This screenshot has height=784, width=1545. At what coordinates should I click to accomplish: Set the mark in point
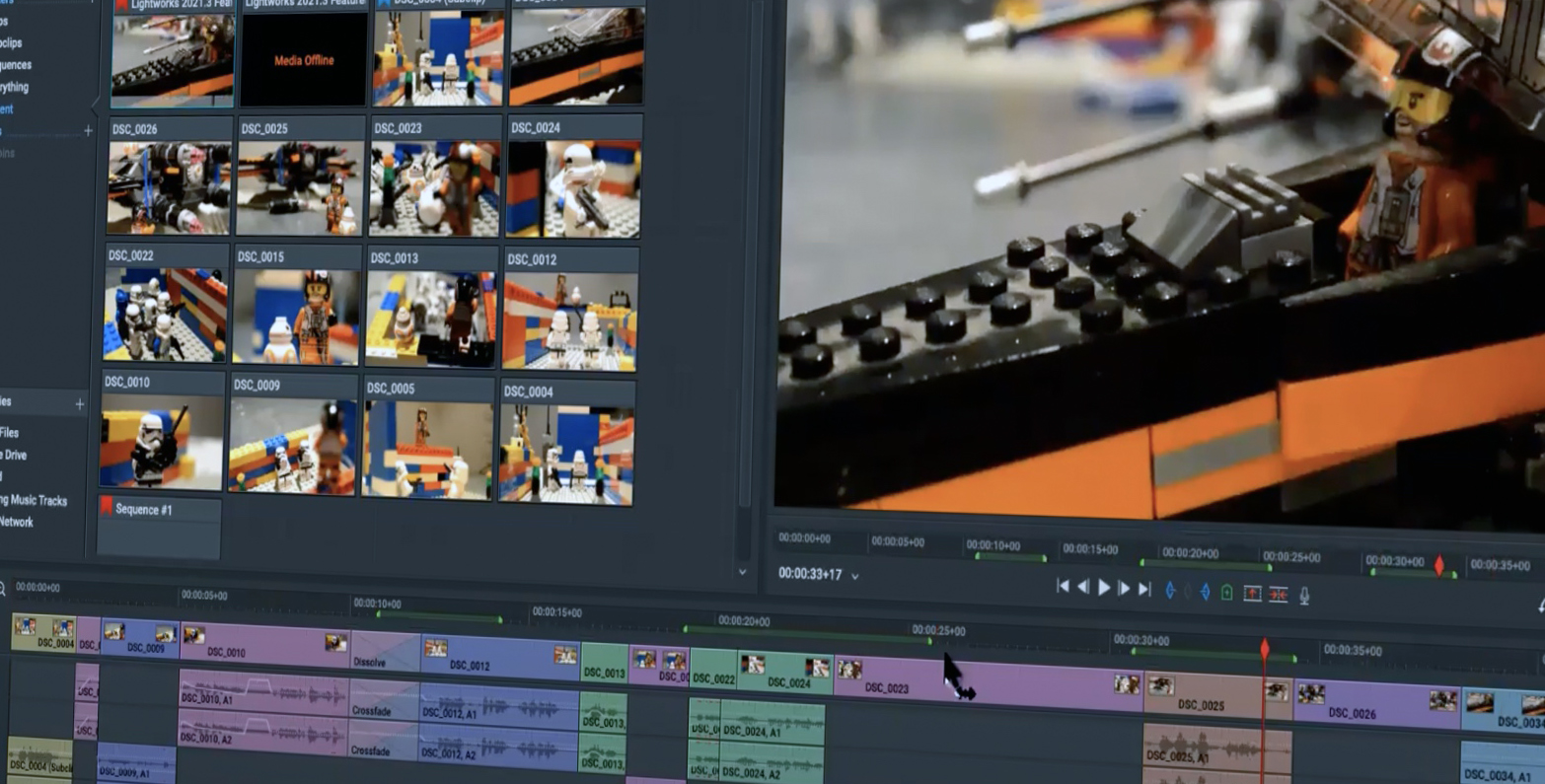pos(1171,591)
